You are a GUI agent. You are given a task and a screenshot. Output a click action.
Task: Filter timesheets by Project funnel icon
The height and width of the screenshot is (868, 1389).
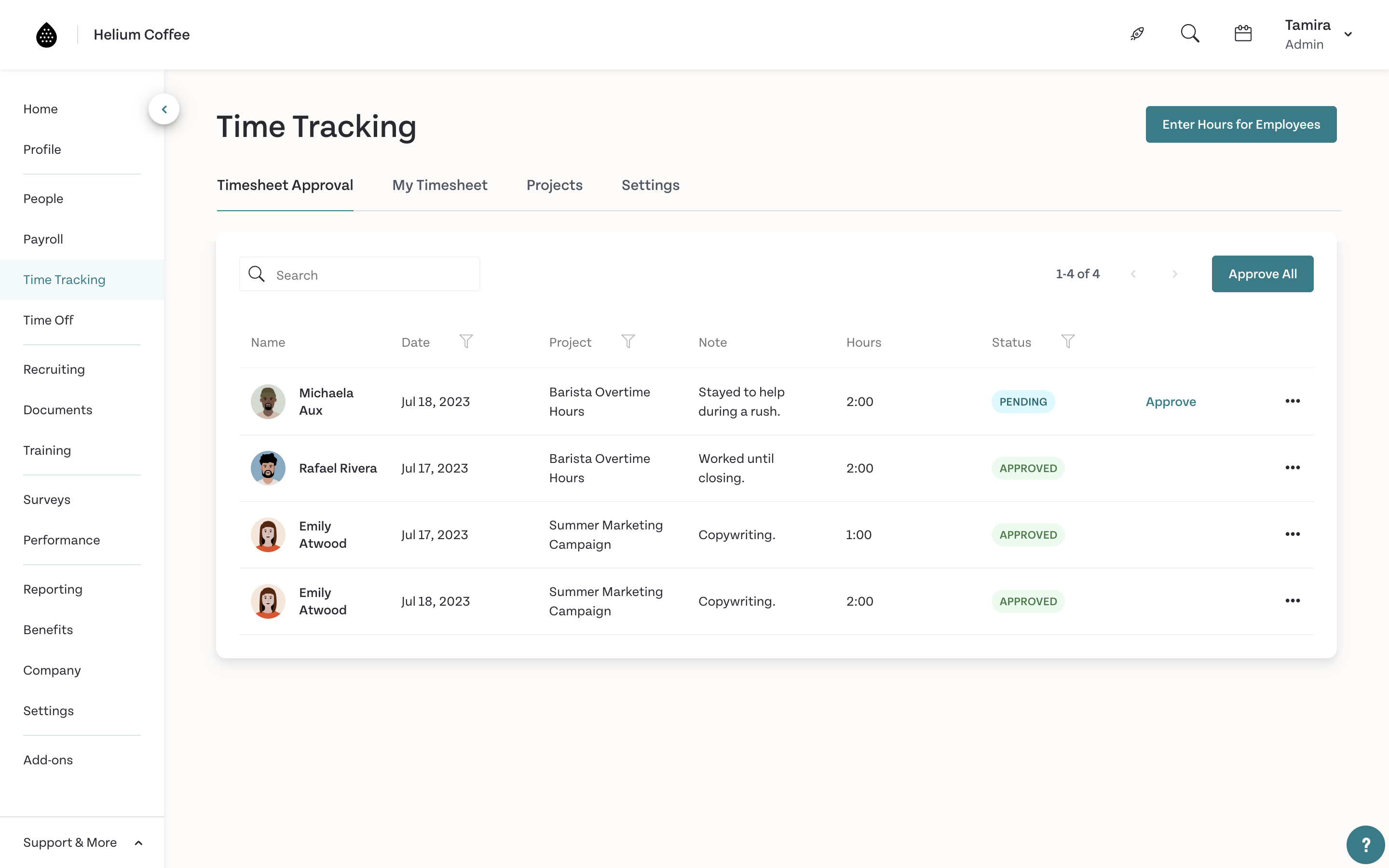tap(628, 341)
